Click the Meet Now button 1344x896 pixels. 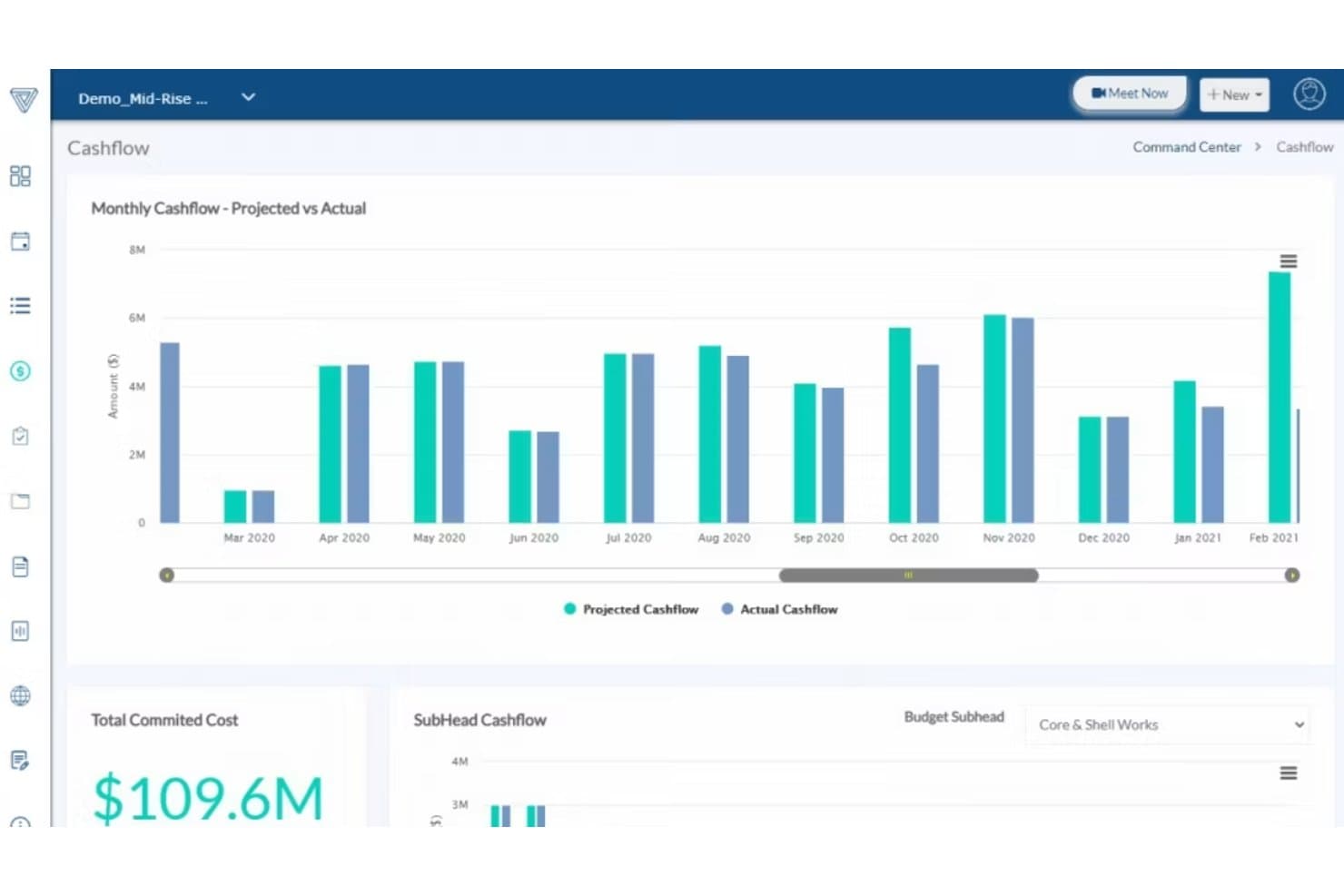pos(1130,94)
